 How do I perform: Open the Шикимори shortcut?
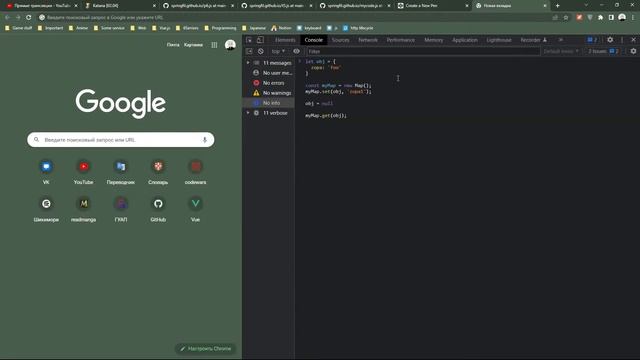coord(46,209)
